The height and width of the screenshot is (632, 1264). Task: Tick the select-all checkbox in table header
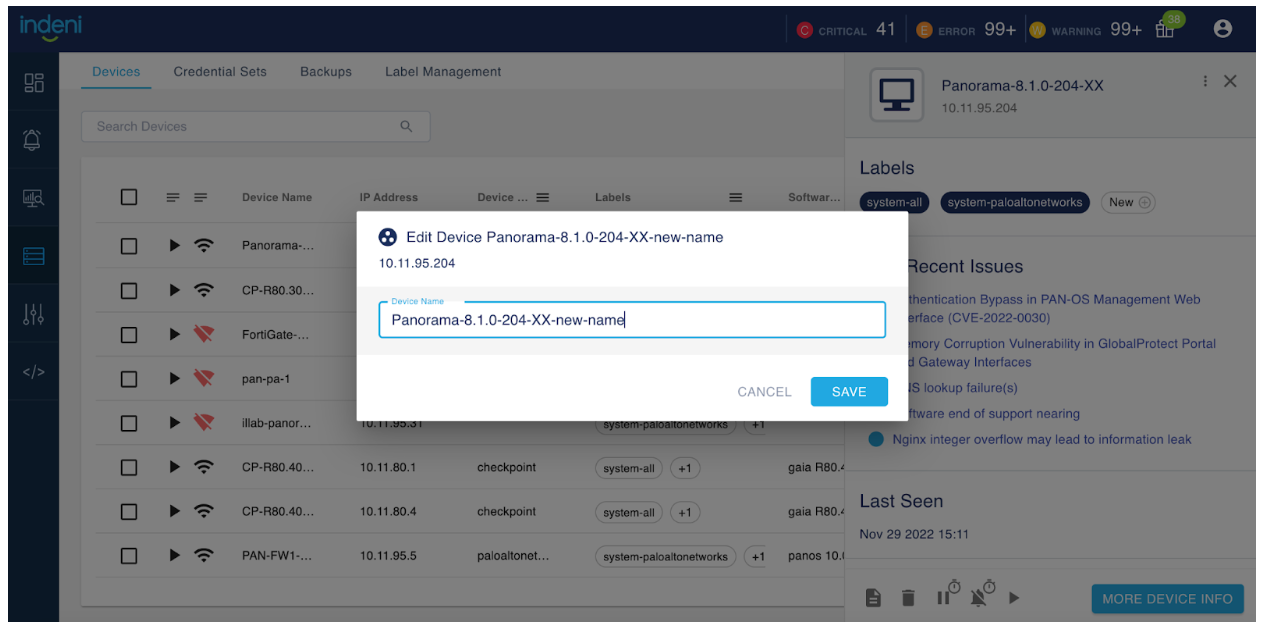(129, 197)
